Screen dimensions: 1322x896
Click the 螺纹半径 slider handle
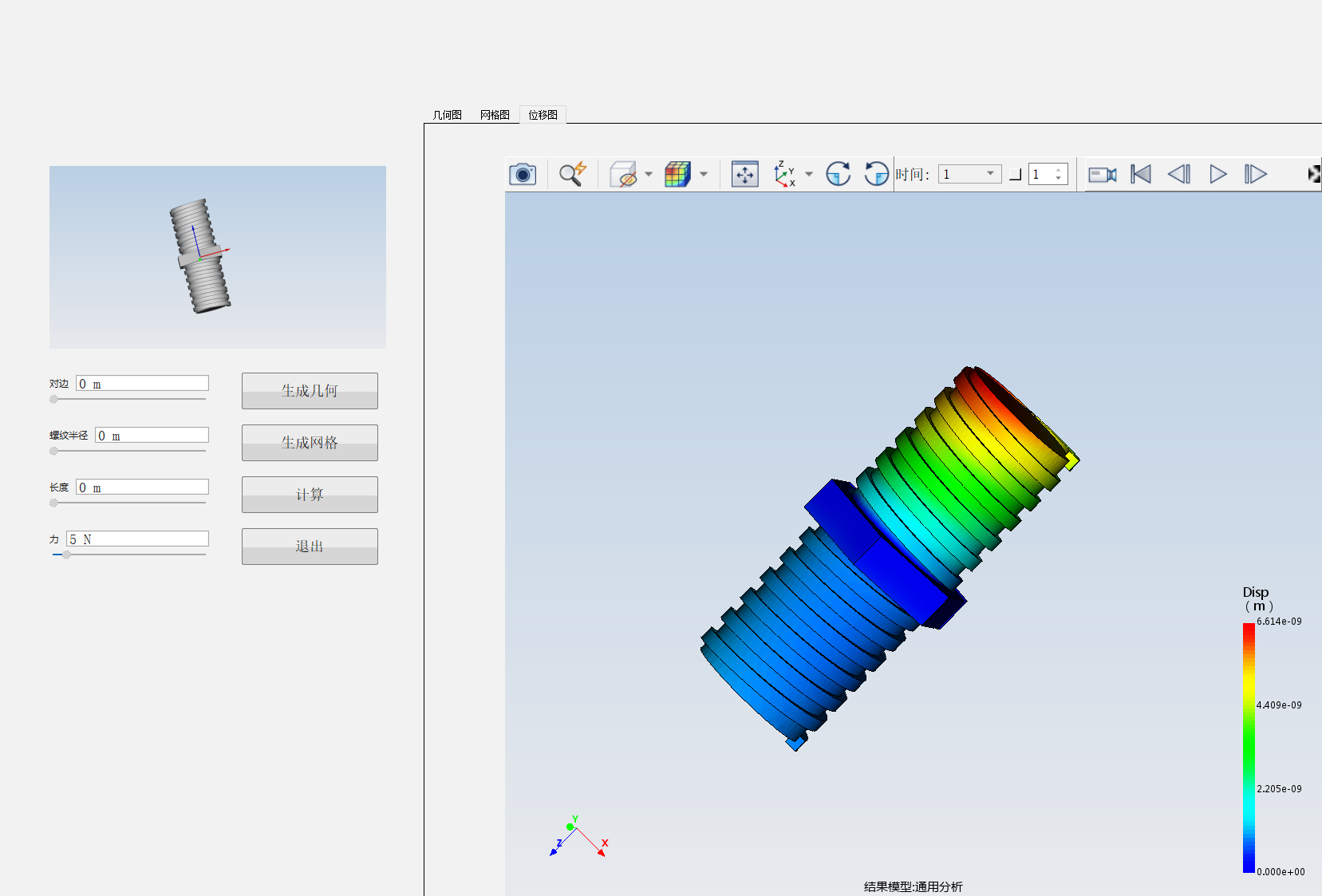[53, 451]
